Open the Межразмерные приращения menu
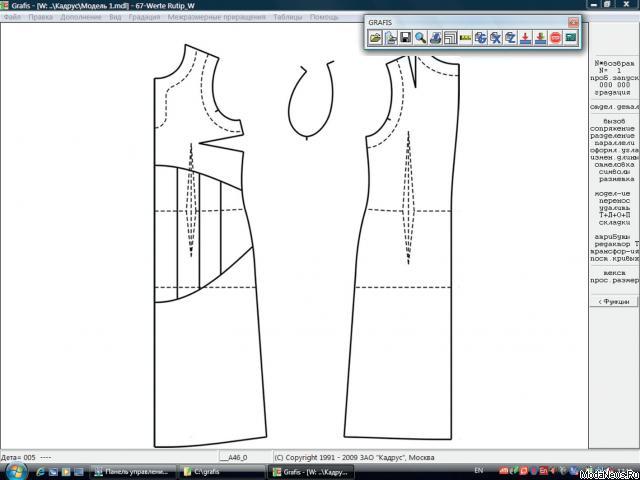Screen dimensions: 640x480 click(x=216, y=17)
